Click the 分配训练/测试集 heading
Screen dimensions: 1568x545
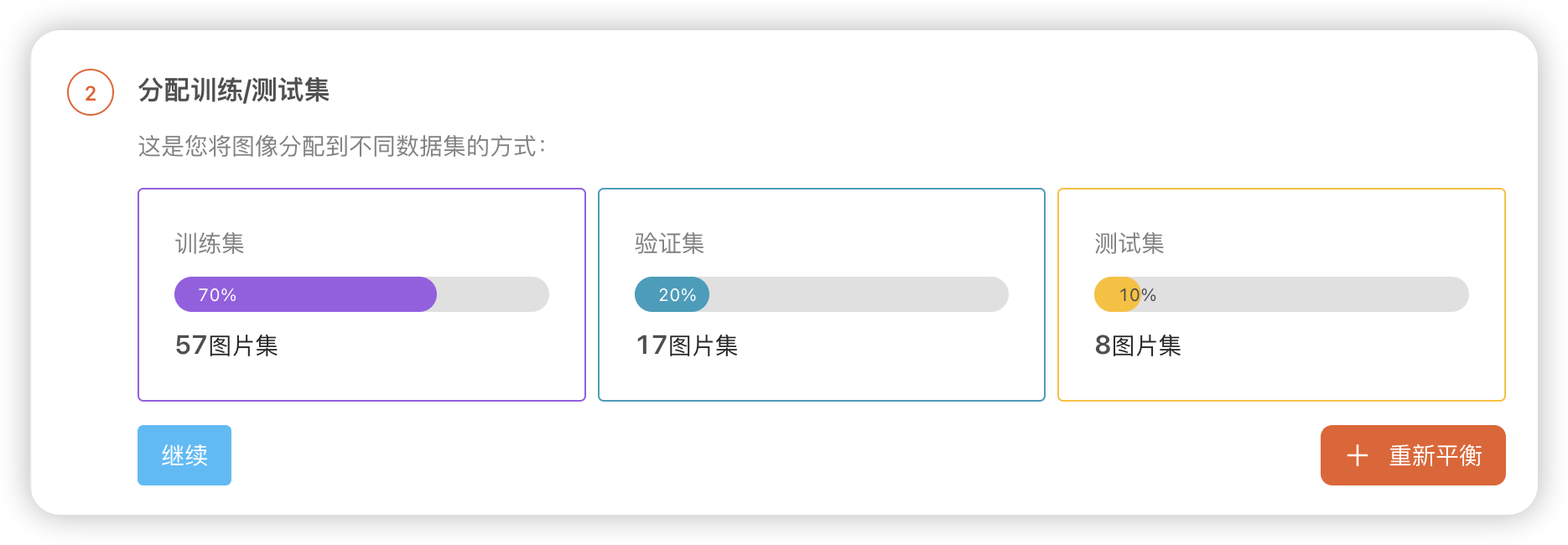point(234,90)
